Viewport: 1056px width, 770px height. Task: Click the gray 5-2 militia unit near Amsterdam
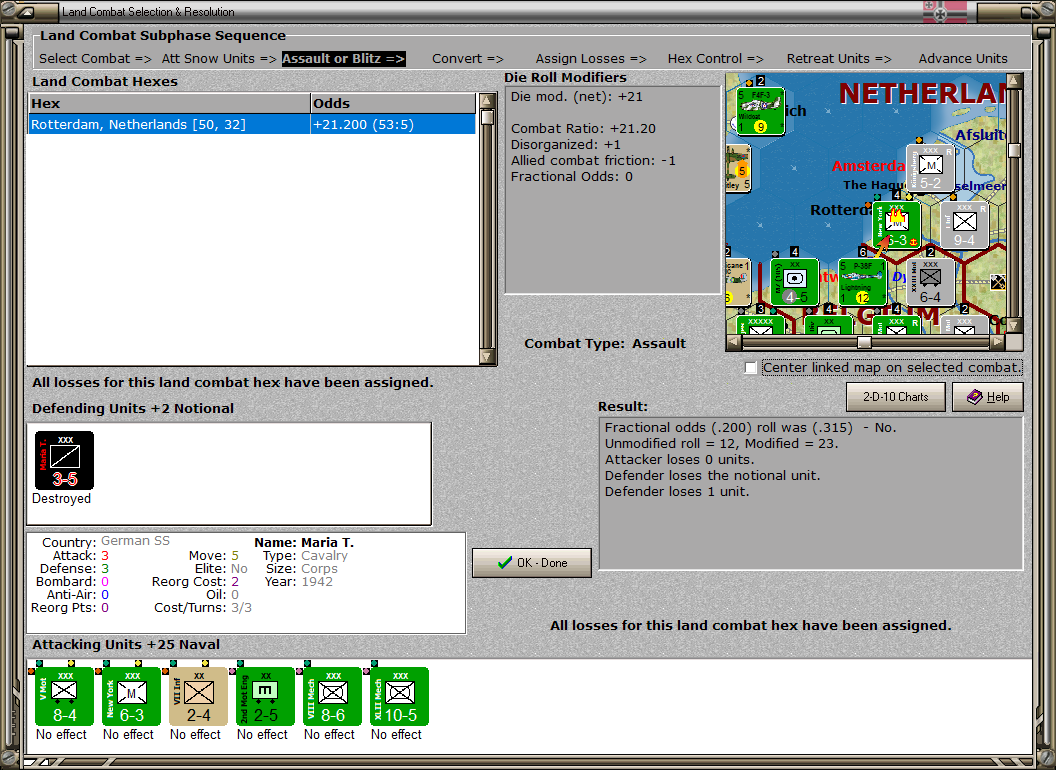click(x=930, y=168)
